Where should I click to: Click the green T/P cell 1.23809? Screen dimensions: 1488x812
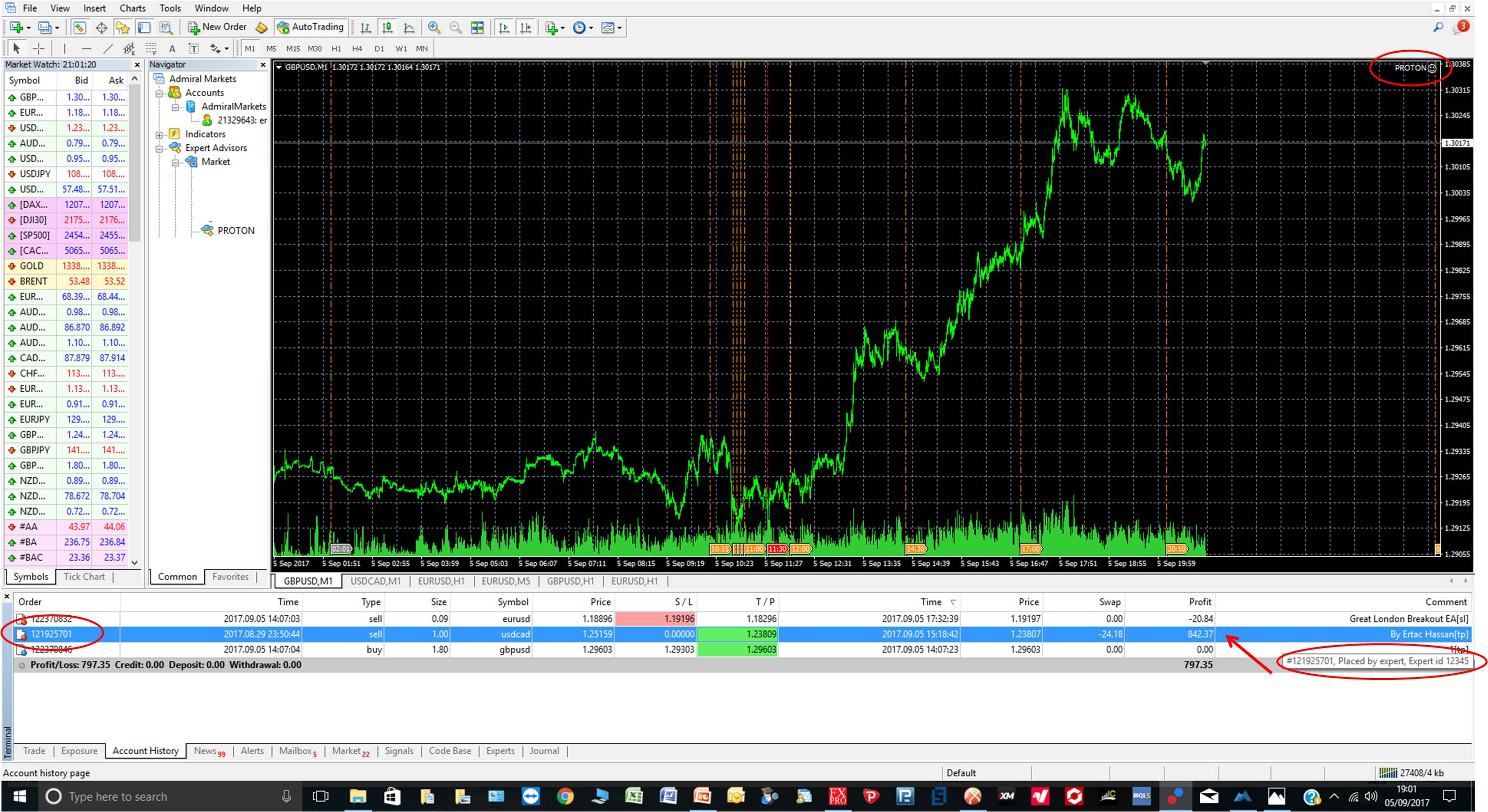pos(738,634)
